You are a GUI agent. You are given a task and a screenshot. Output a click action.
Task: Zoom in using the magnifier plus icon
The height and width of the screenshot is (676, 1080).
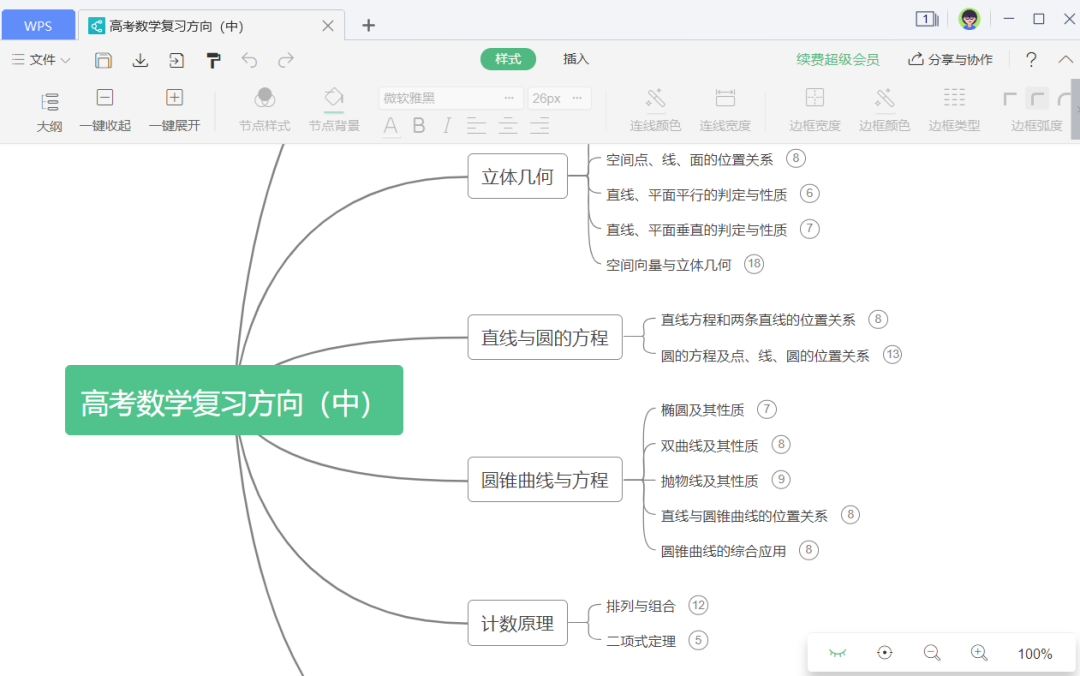coord(979,653)
